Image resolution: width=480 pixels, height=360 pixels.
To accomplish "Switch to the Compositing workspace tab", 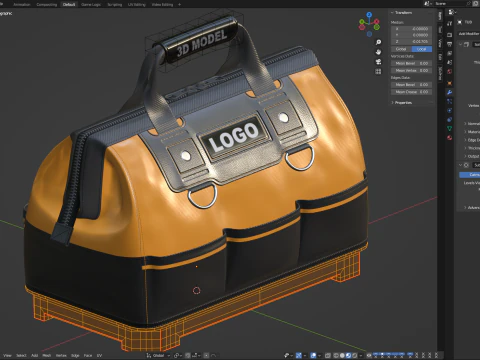I will [x=47, y=5].
